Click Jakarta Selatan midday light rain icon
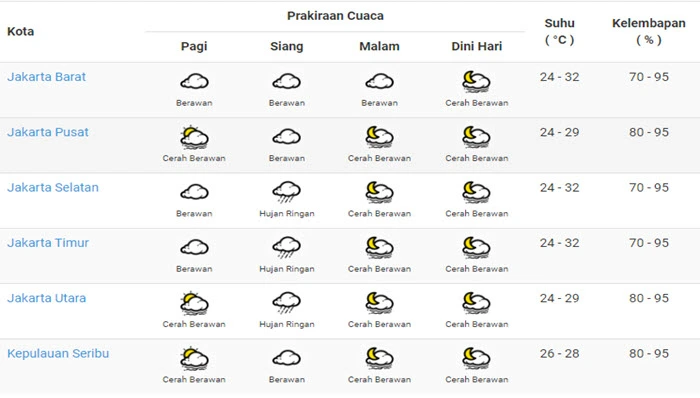Screen dimensions: 700x398 [287, 192]
